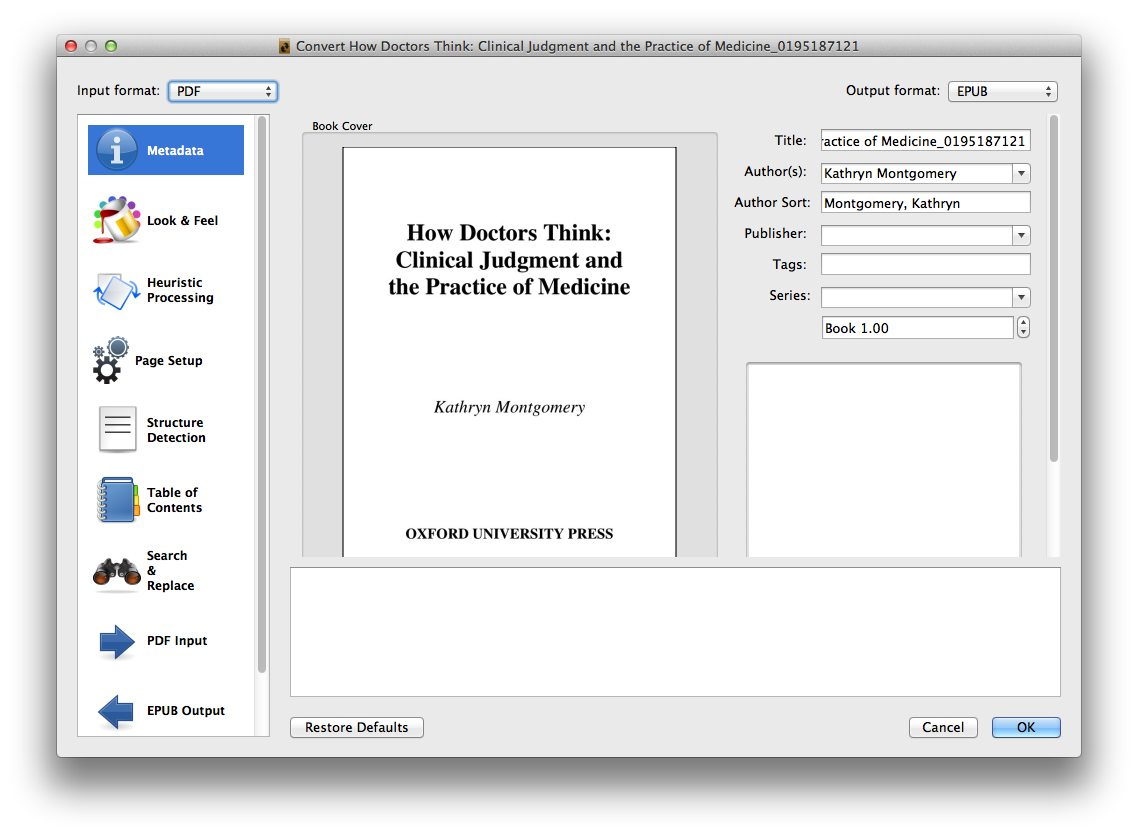Click the Author Sort field
Viewport: 1138px width, 836px height.
925,202
